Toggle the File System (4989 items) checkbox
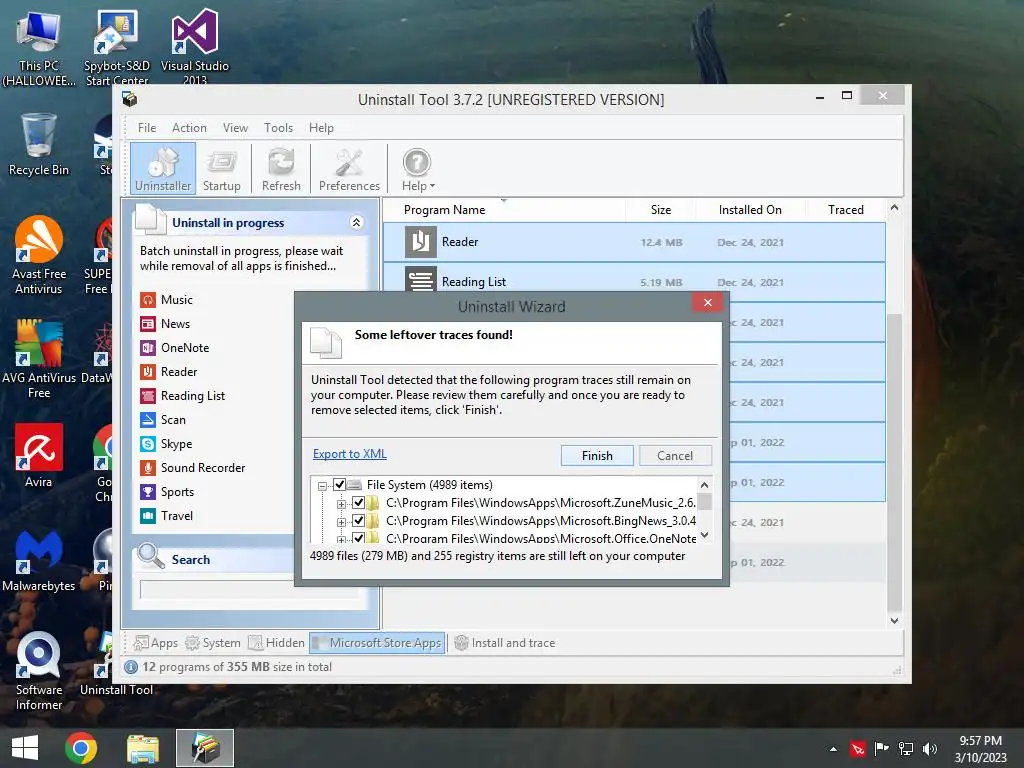Screen dimensions: 1024x768 tap(340, 485)
